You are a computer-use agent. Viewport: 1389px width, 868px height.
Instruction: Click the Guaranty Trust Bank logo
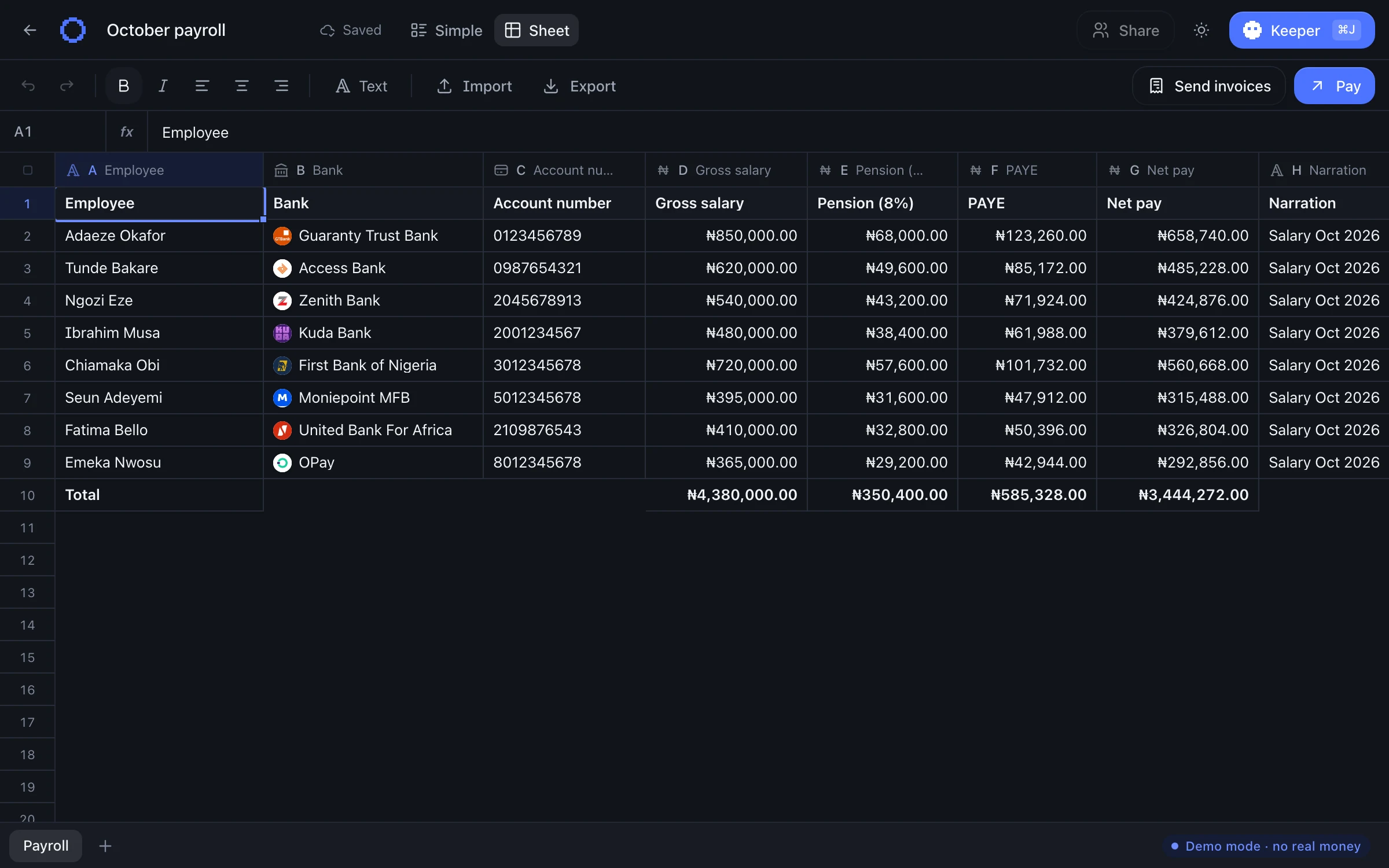(282, 236)
